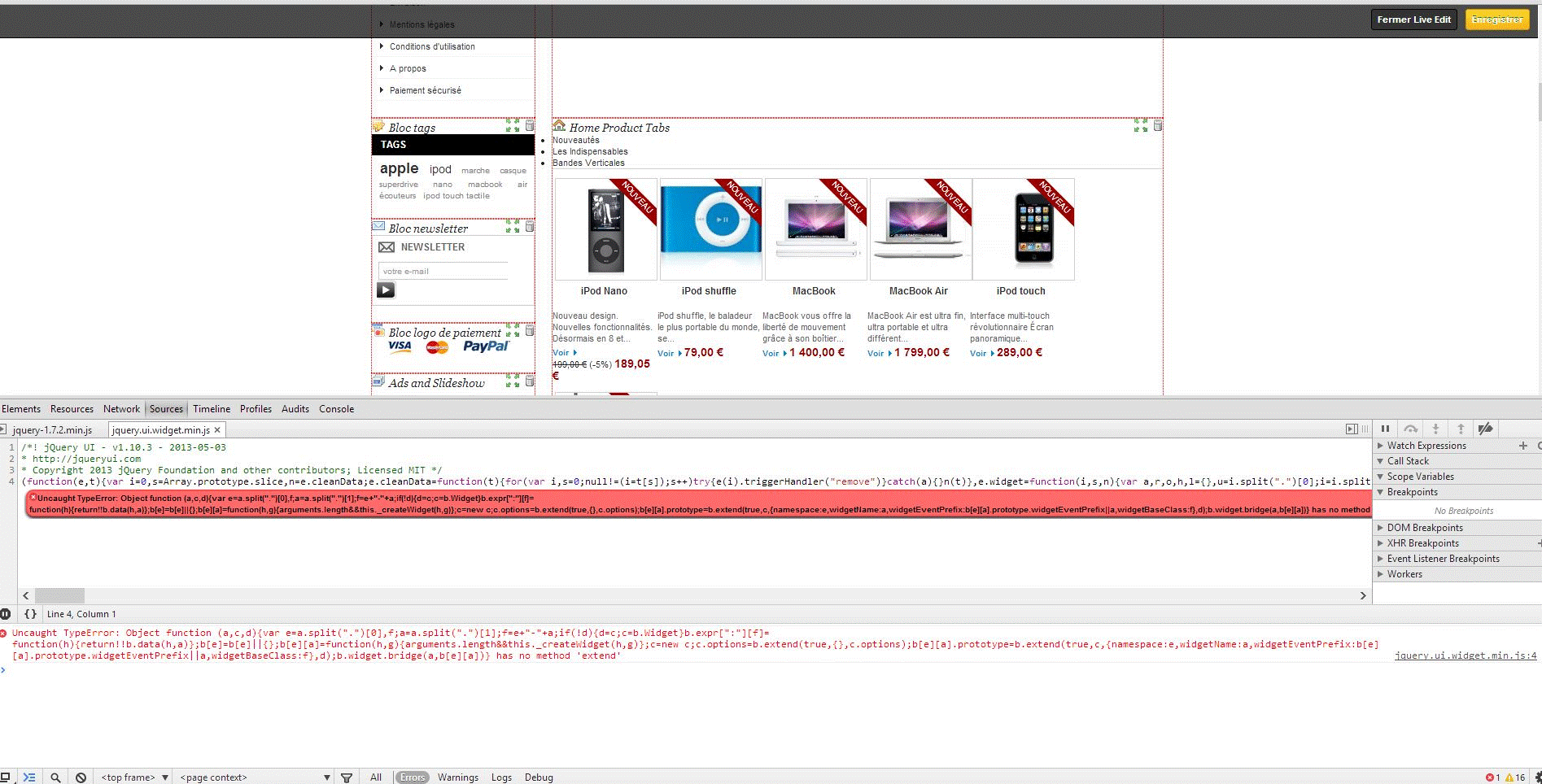The width and height of the screenshot is (1542, 784).
Task: Click the Step over debugger icon
Action: click(1410, 429)
